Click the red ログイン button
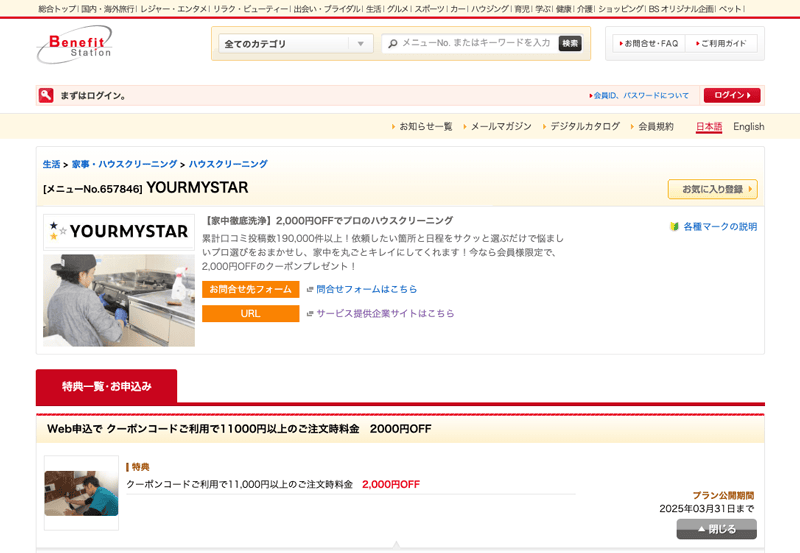The width and height of the screenshot is (800, 553). coord(732,95)
